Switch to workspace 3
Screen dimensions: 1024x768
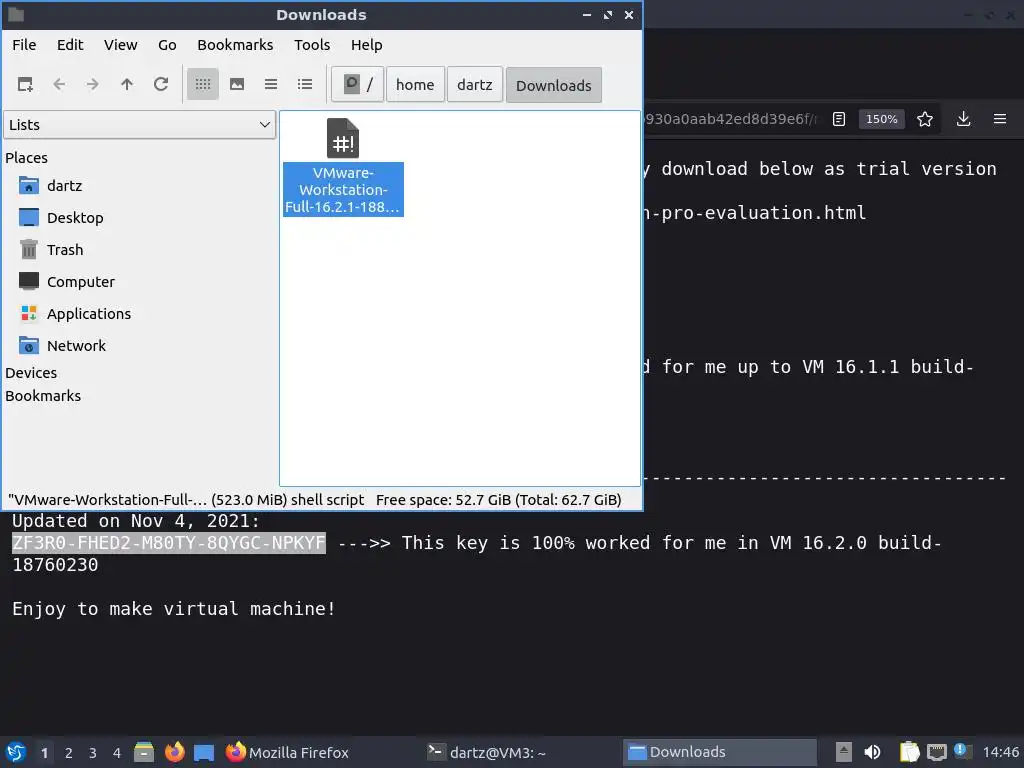(x=93, y=753)
